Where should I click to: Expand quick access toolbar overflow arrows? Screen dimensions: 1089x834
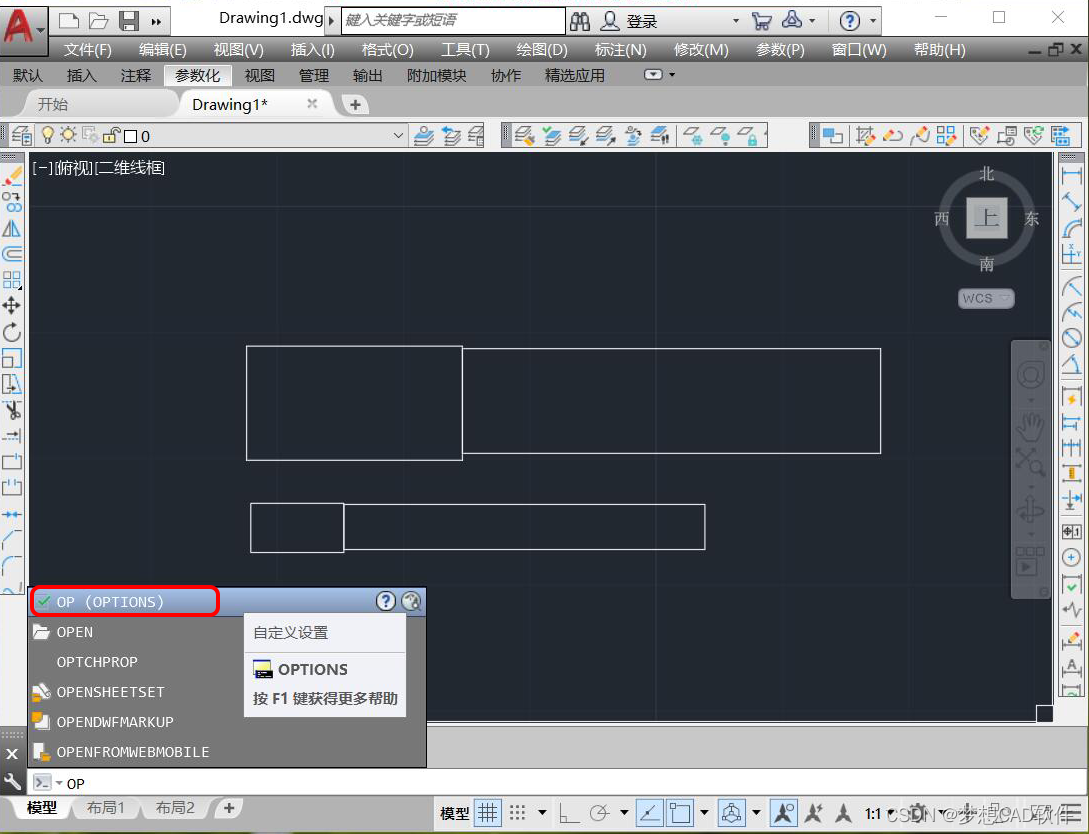(x=156, y=22)
